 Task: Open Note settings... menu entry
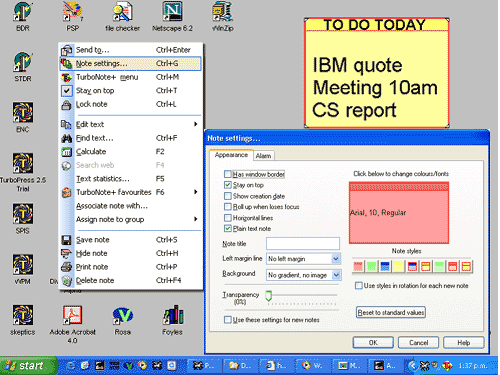click(x=131, y=63)
